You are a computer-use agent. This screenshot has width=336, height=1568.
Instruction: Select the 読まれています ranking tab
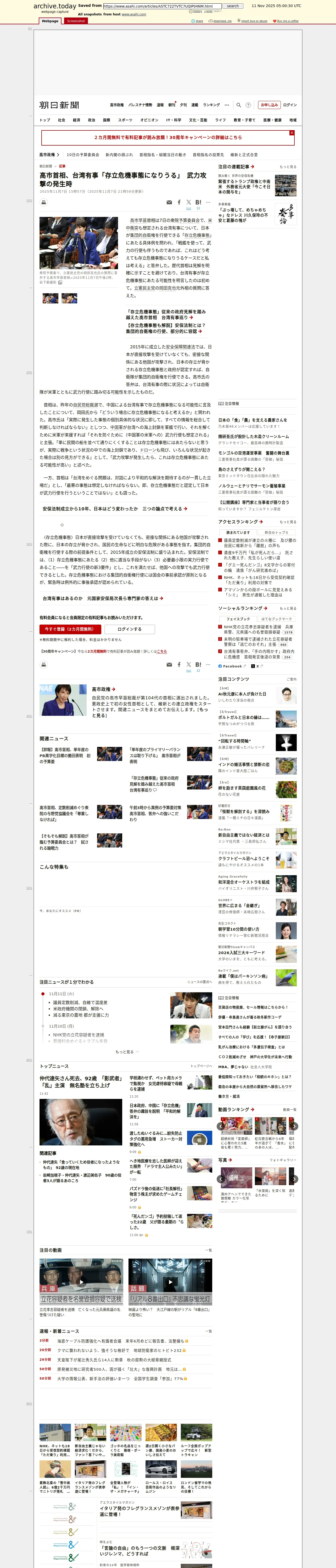[x=238, y=533]
